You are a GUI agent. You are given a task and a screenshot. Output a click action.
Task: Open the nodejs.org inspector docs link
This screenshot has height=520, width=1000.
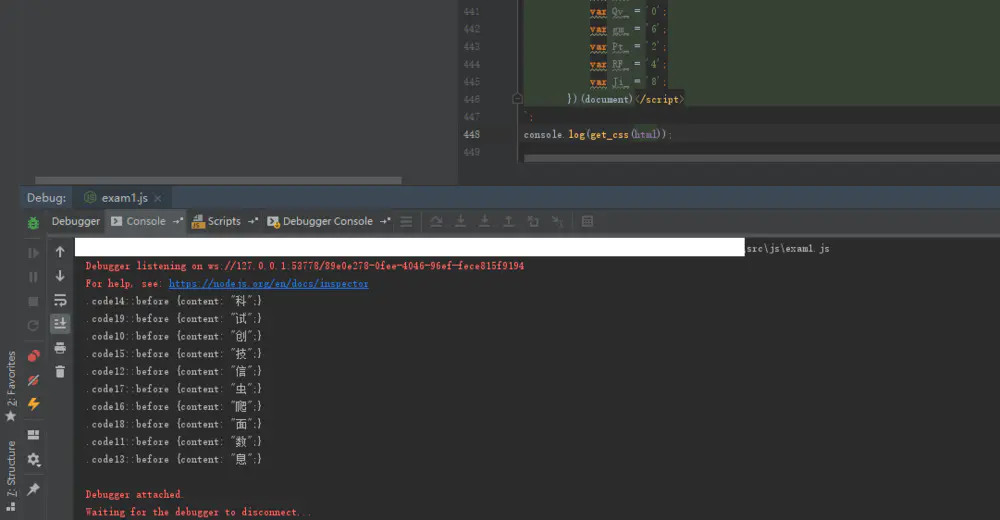click(268, 283)
